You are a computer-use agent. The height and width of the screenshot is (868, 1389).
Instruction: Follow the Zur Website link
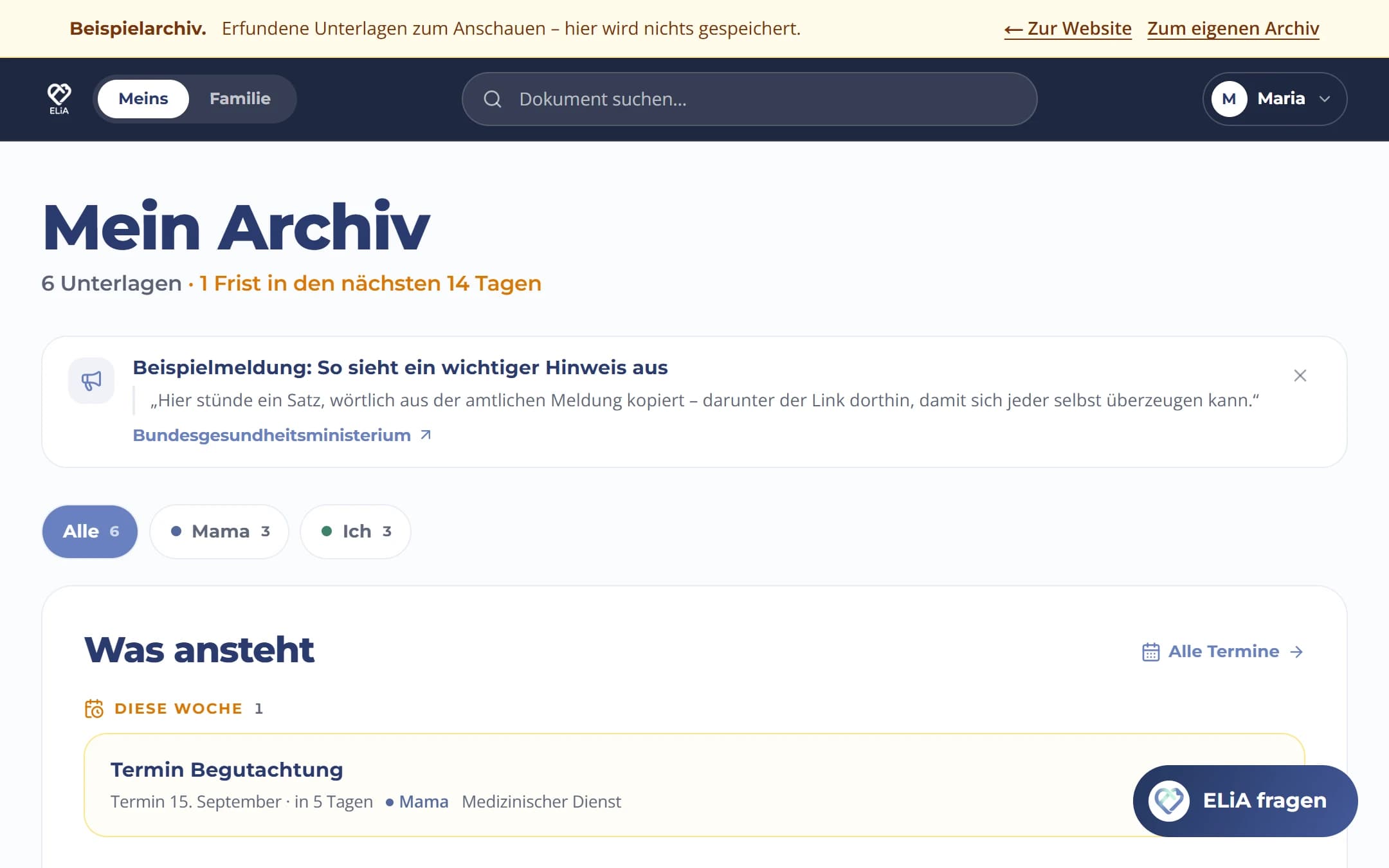point(1067,29)
